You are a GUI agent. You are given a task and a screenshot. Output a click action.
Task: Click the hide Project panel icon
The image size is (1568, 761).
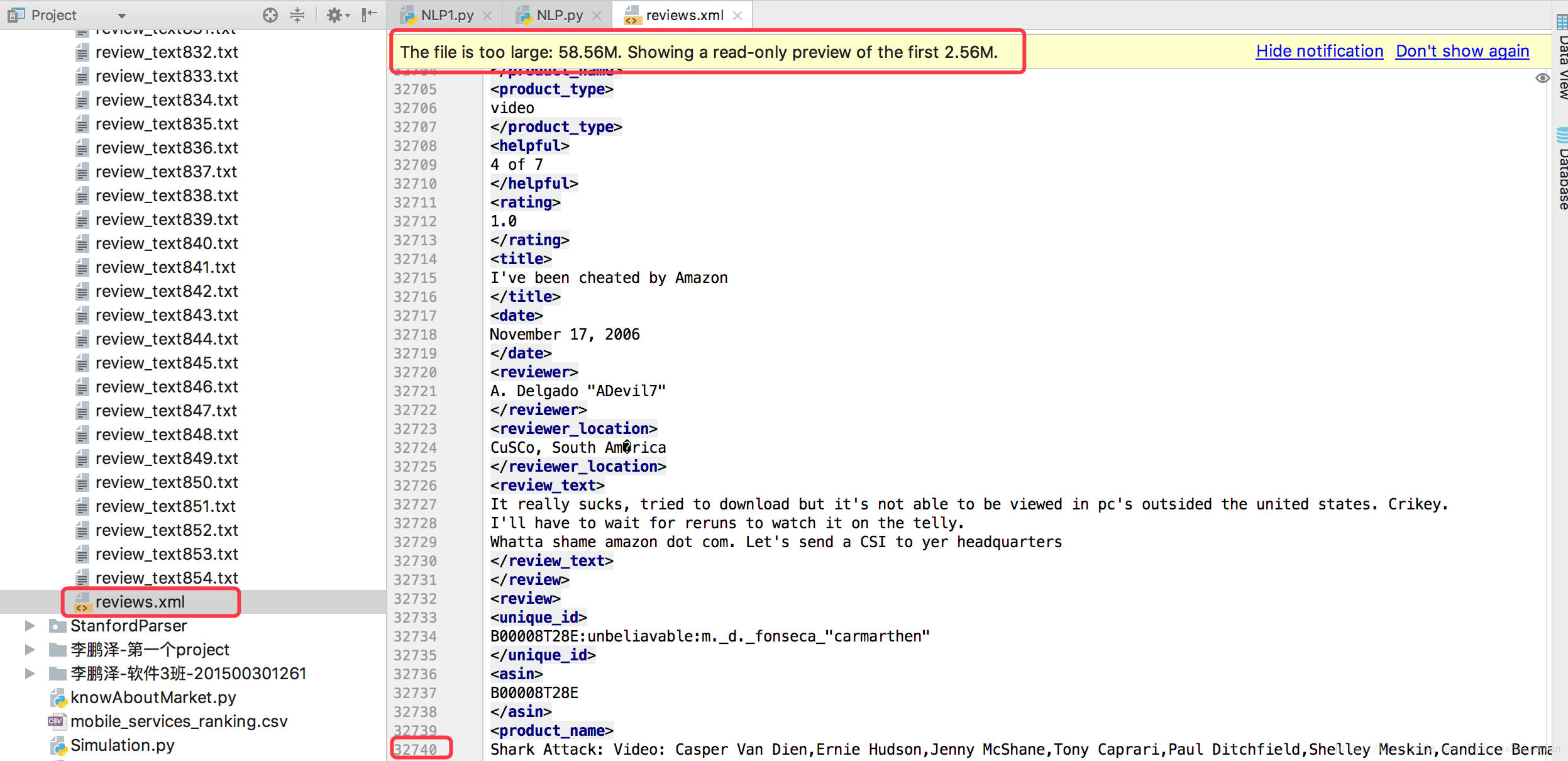point(370,15)
